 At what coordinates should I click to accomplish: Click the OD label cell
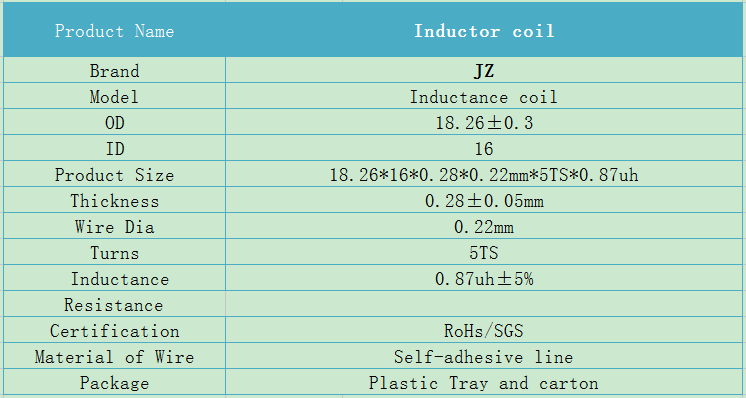(114, 123)
